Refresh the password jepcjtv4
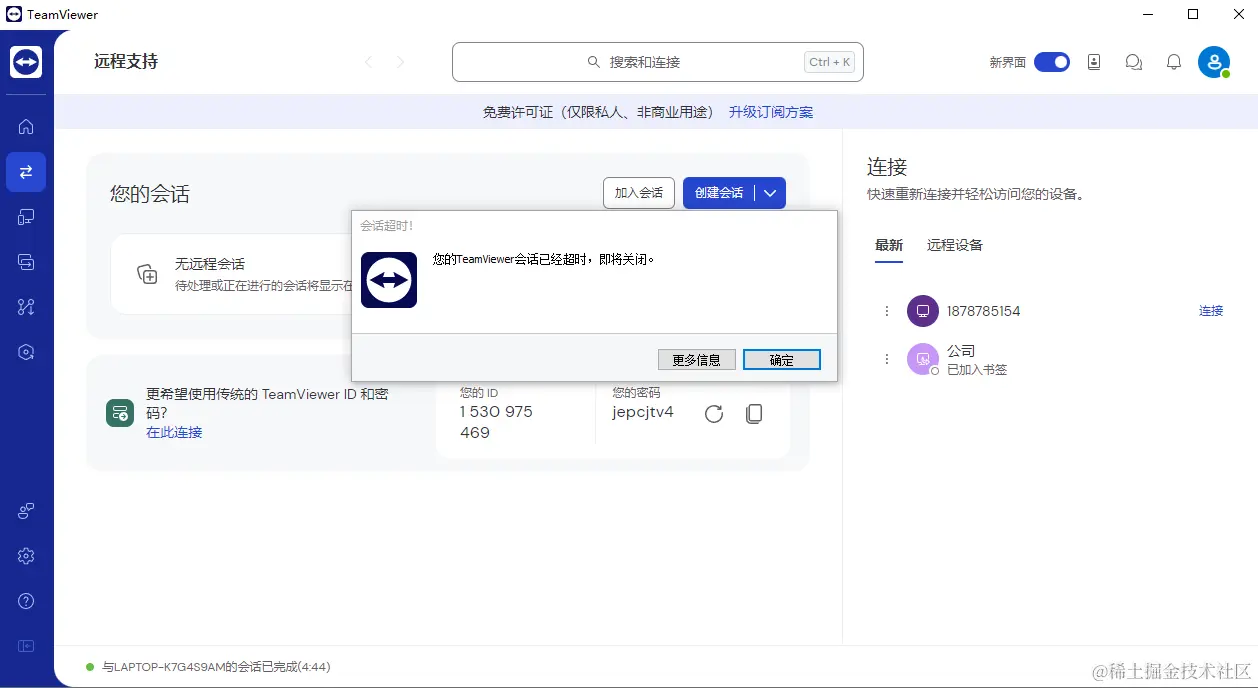The image size is (1258, 688). [x=713, y=414]
